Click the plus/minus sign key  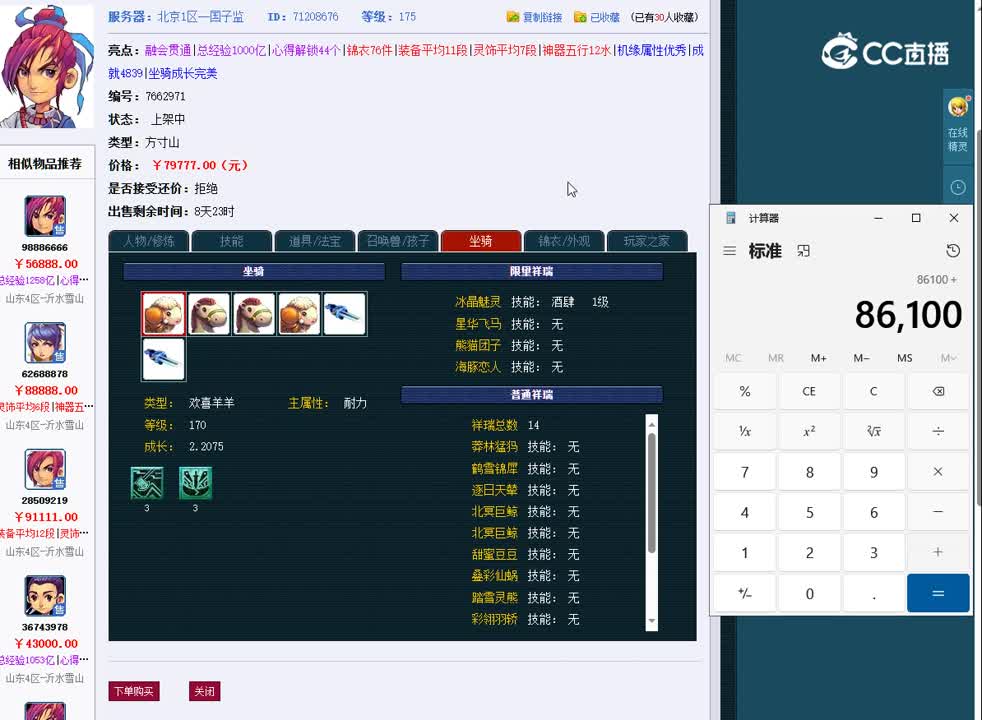(x=745, y=593)
